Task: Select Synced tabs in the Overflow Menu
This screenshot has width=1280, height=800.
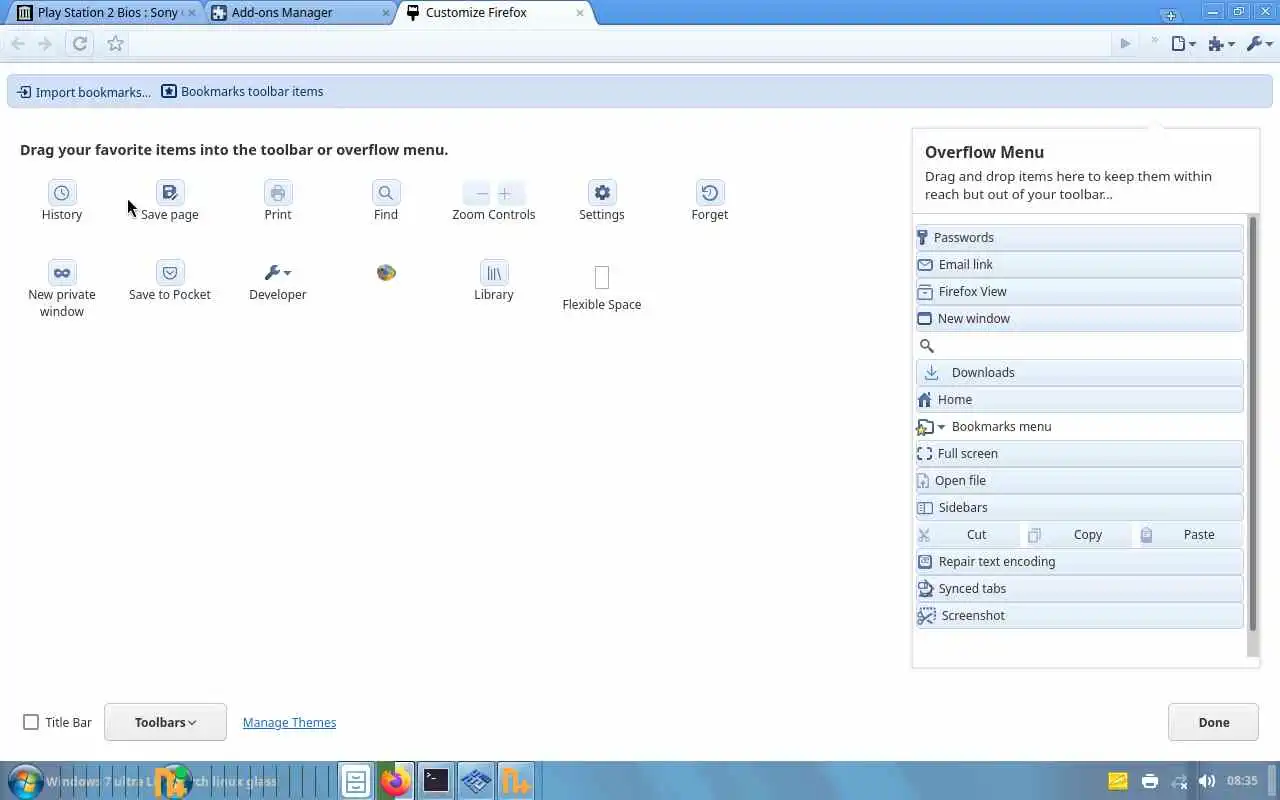Action: pos(1079,588)
